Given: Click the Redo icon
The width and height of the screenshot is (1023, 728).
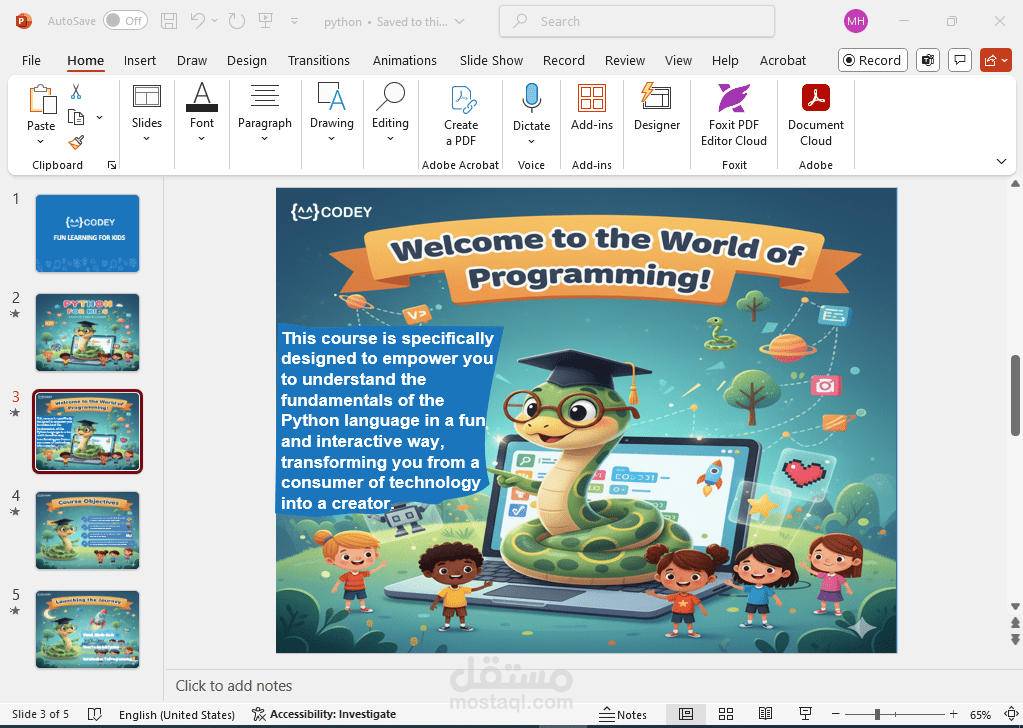Looking at the screenshot, I should pos(237,21).
